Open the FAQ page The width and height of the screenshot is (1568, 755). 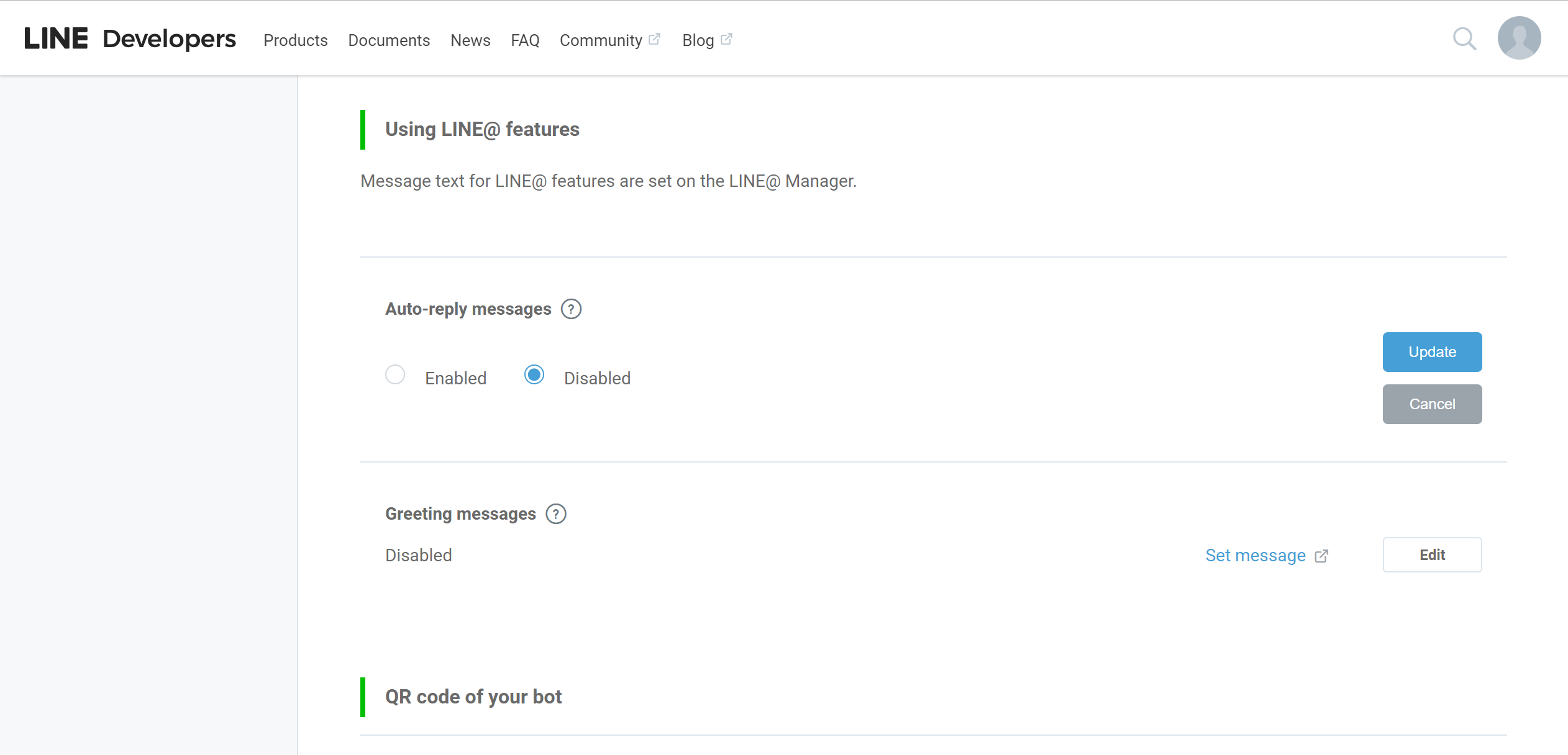[x=525, y=40]
